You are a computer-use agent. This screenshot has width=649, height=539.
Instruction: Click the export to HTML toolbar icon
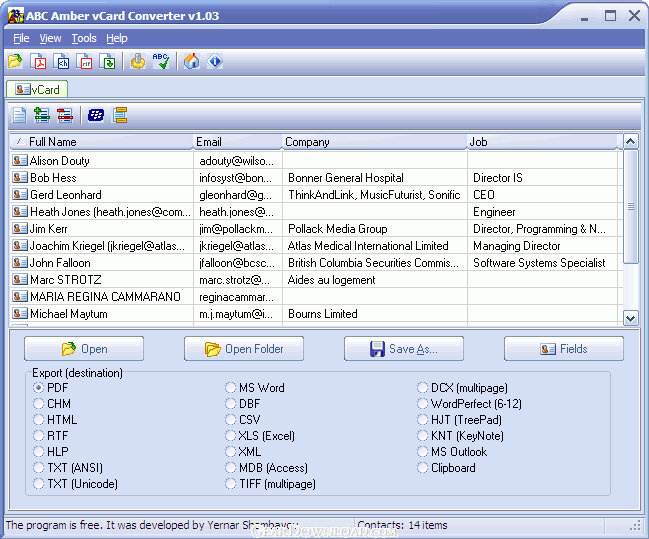pos(62,61)
